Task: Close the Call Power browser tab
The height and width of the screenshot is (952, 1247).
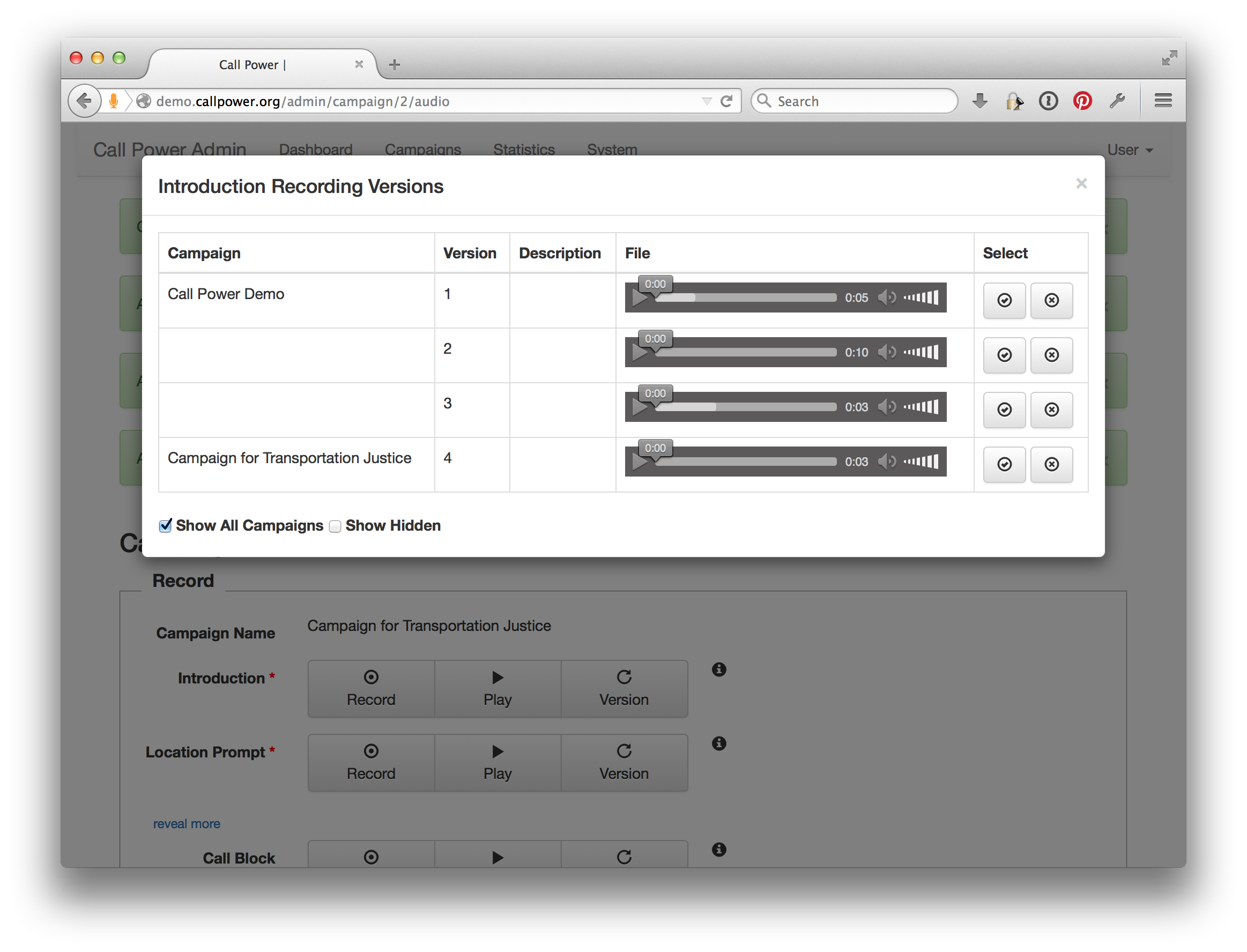Action: [x=359, y=64]
